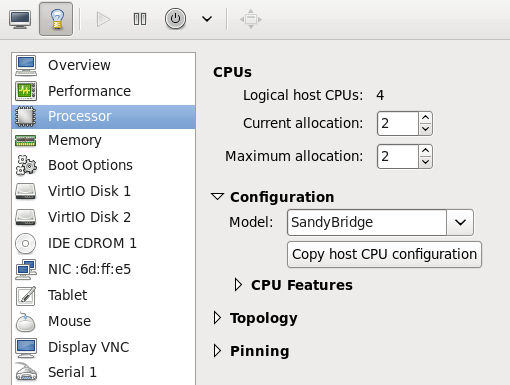This screenshot has height=385, width=510.
Task: Click the fullscreen toggle icon in toolbar
Action: click(251, 19)
